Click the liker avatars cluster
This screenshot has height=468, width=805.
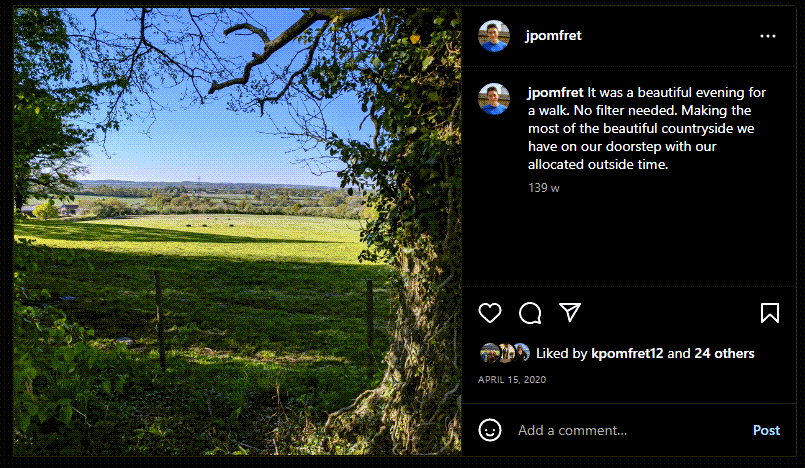(505, 353)
